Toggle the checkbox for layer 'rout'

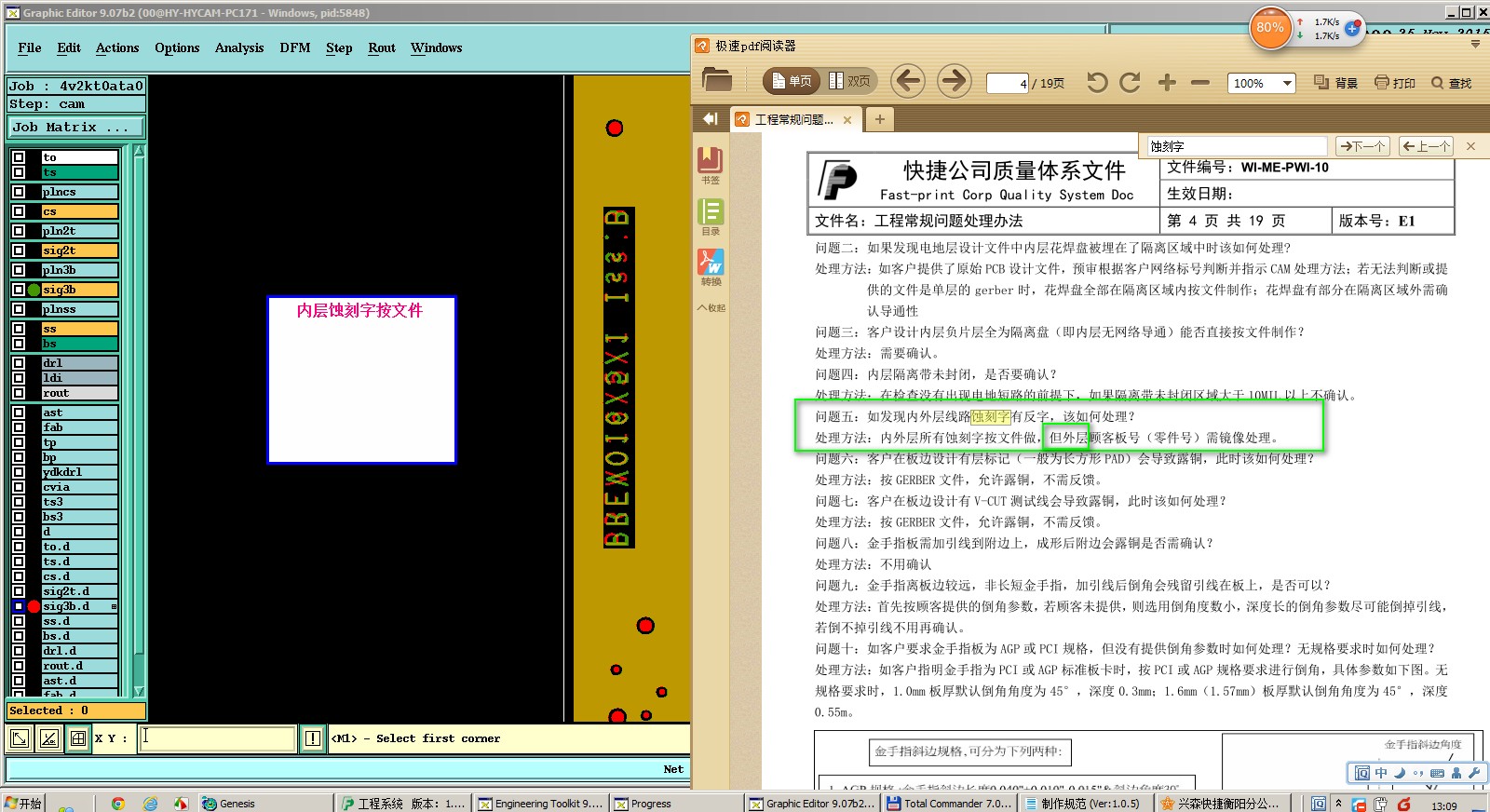[19, 393]
